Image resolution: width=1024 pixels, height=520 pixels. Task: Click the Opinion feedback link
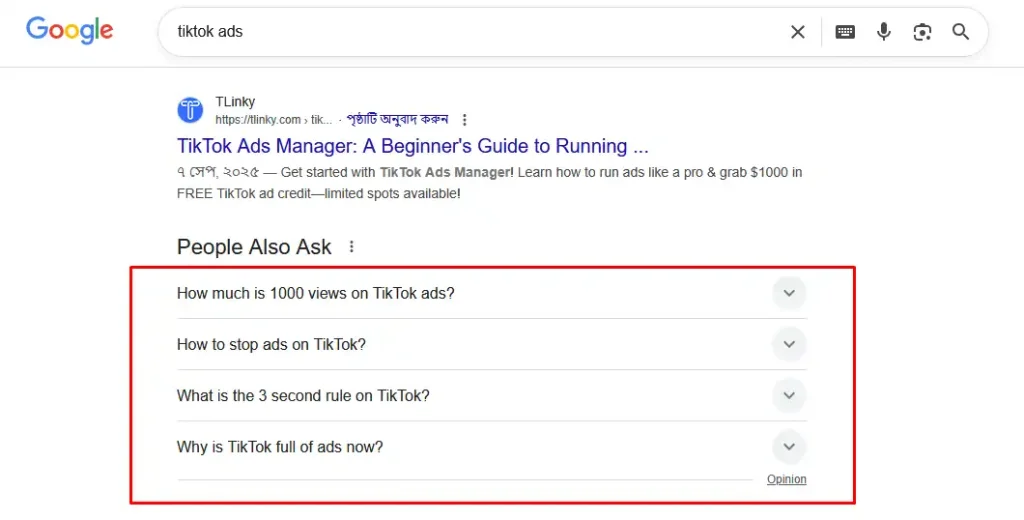pyautogui.click(x=786, y=479)
